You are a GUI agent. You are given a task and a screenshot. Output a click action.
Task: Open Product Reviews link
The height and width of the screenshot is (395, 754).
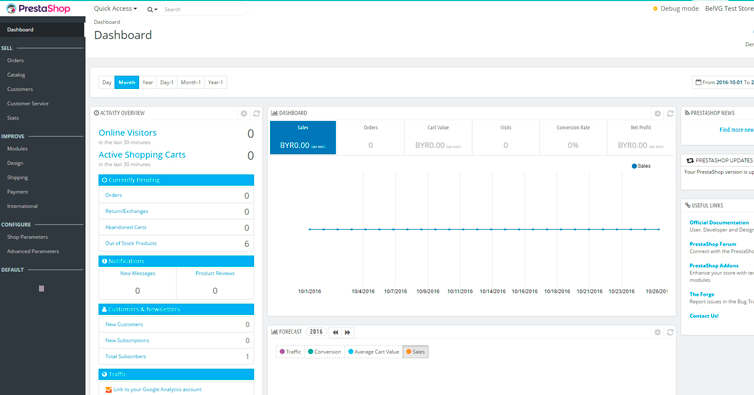[x=215, y=273]
